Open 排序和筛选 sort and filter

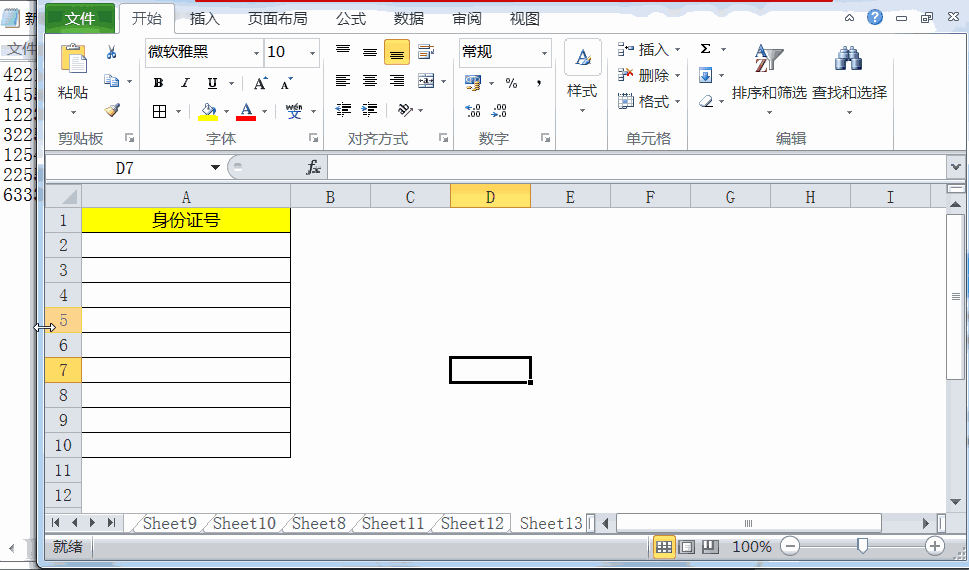tap(769, 79)
